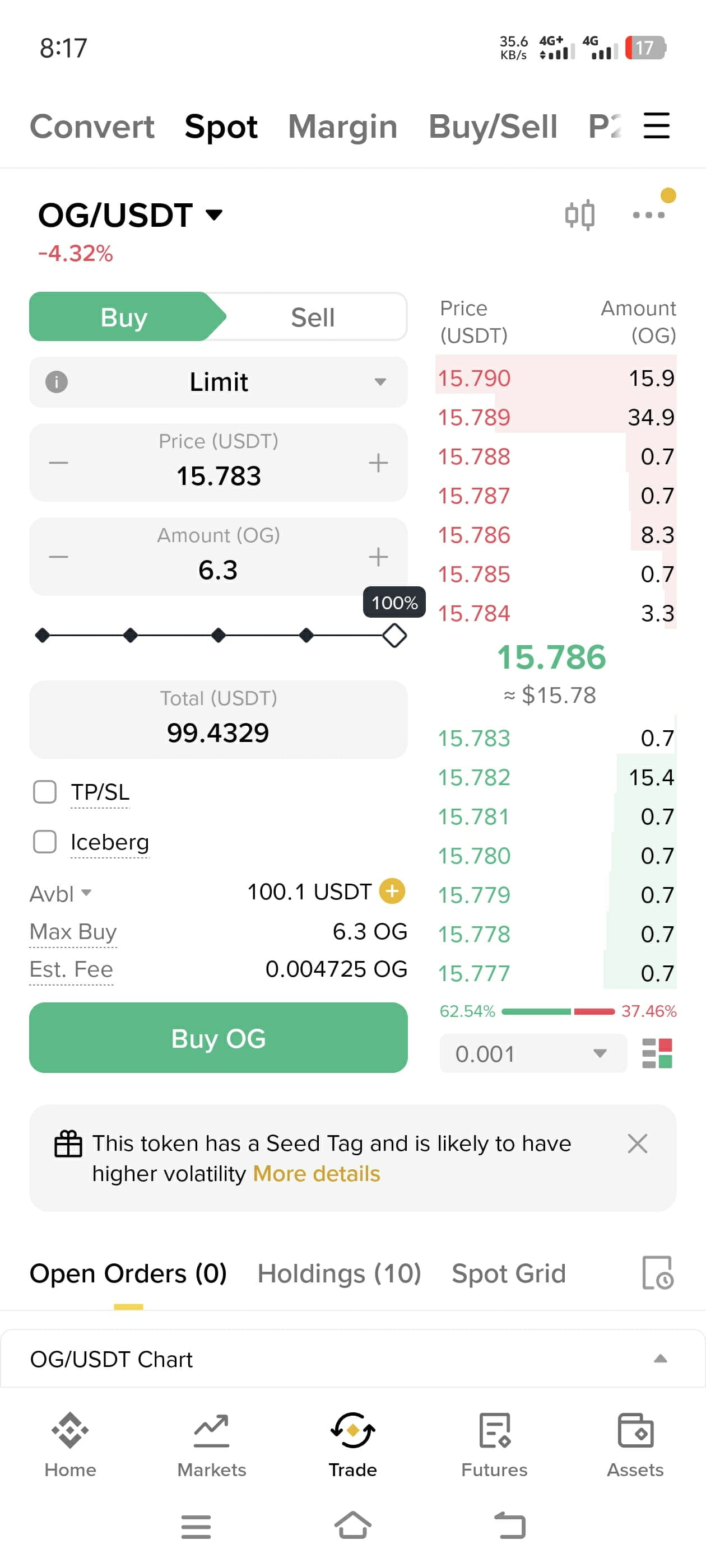Viewport: 706px width, 1568px height.
Task: Tap the Buy OG button
Action: [218, 1038]
